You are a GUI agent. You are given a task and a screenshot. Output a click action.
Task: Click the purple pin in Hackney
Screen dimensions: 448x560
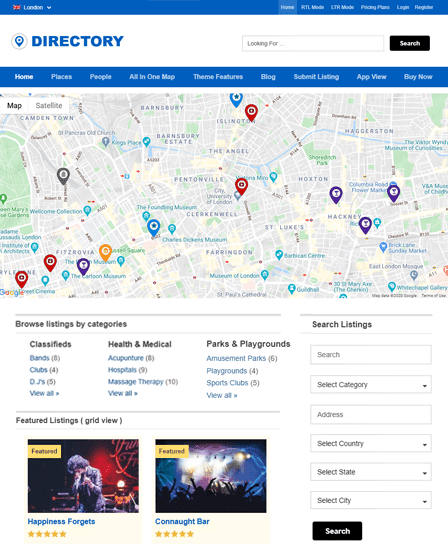[365, 225]
